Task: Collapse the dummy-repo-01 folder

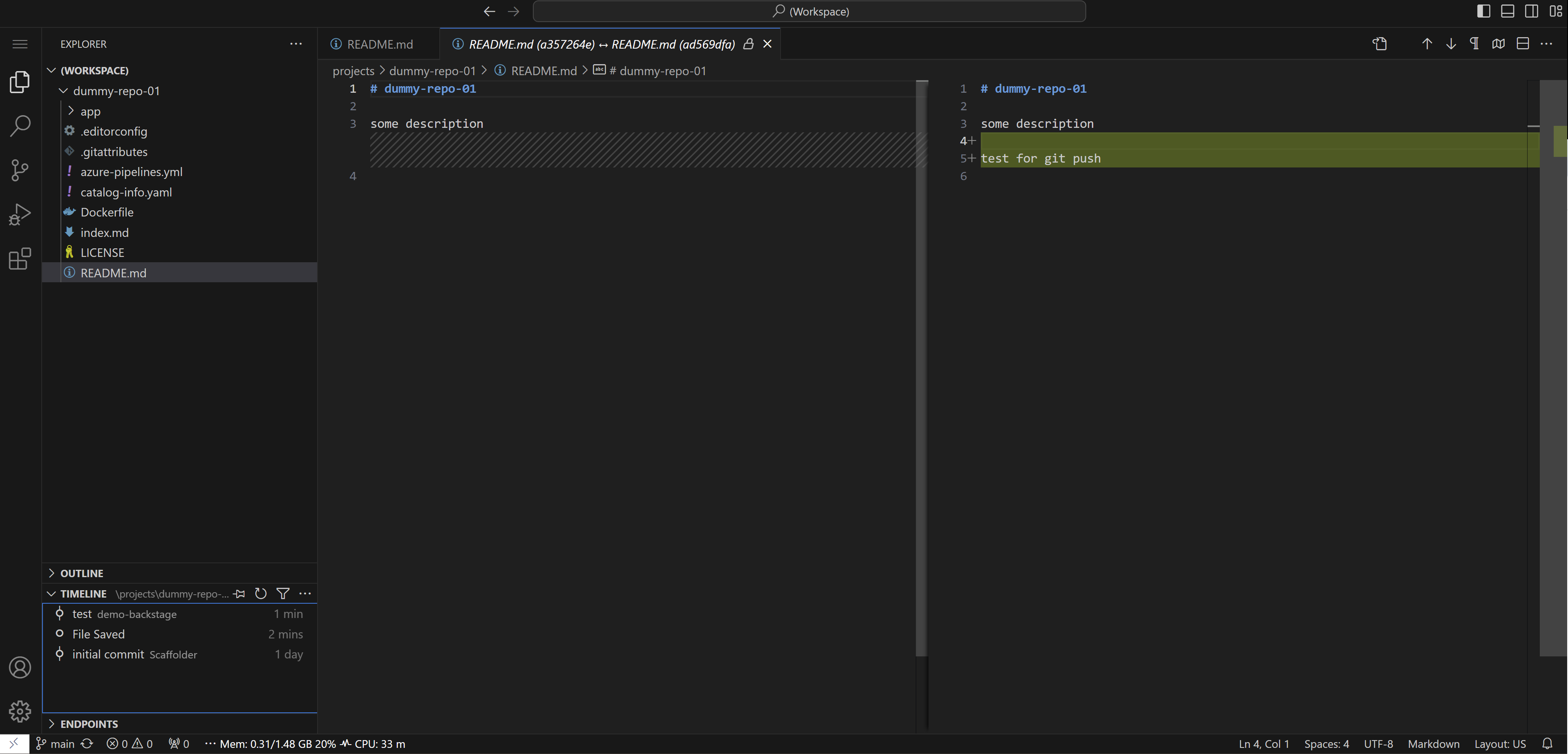Action: (x=116, y=91)
